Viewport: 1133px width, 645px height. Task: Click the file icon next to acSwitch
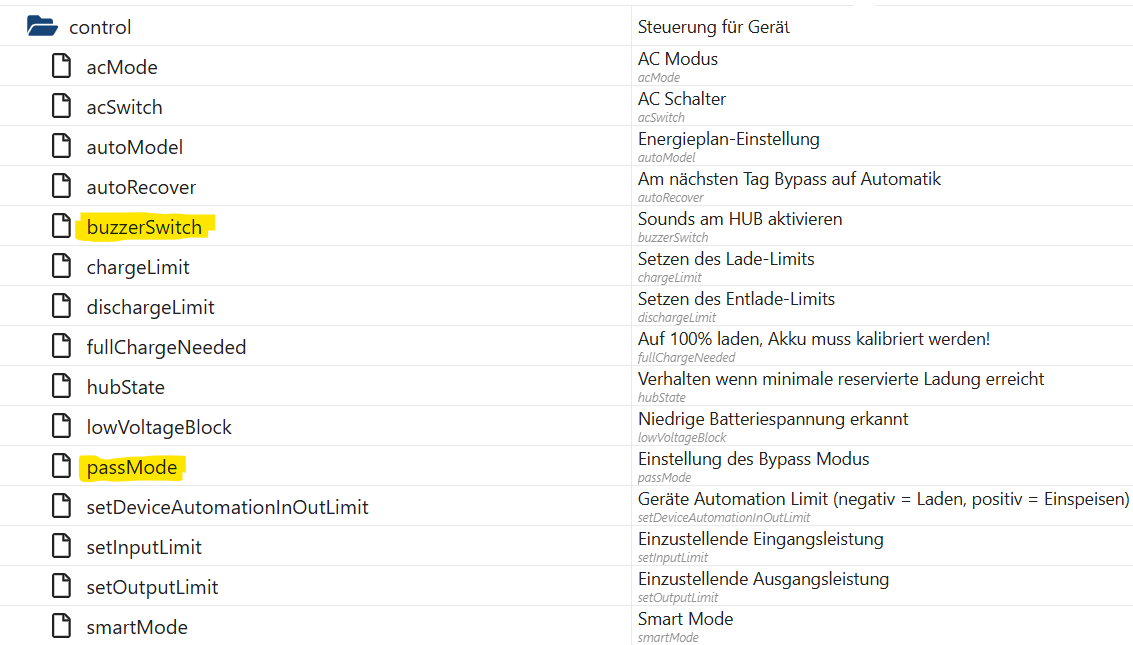click(62, 107)
